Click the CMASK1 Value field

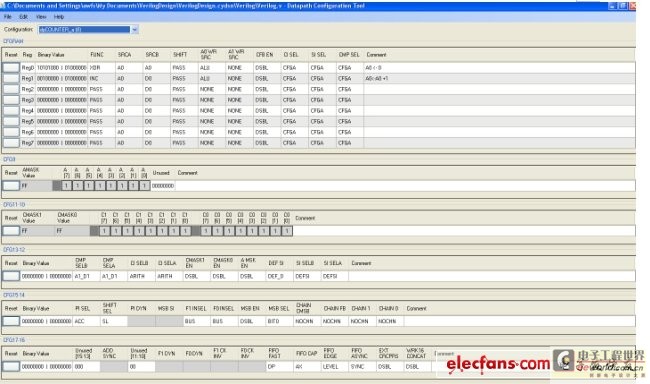coord(38,231)
